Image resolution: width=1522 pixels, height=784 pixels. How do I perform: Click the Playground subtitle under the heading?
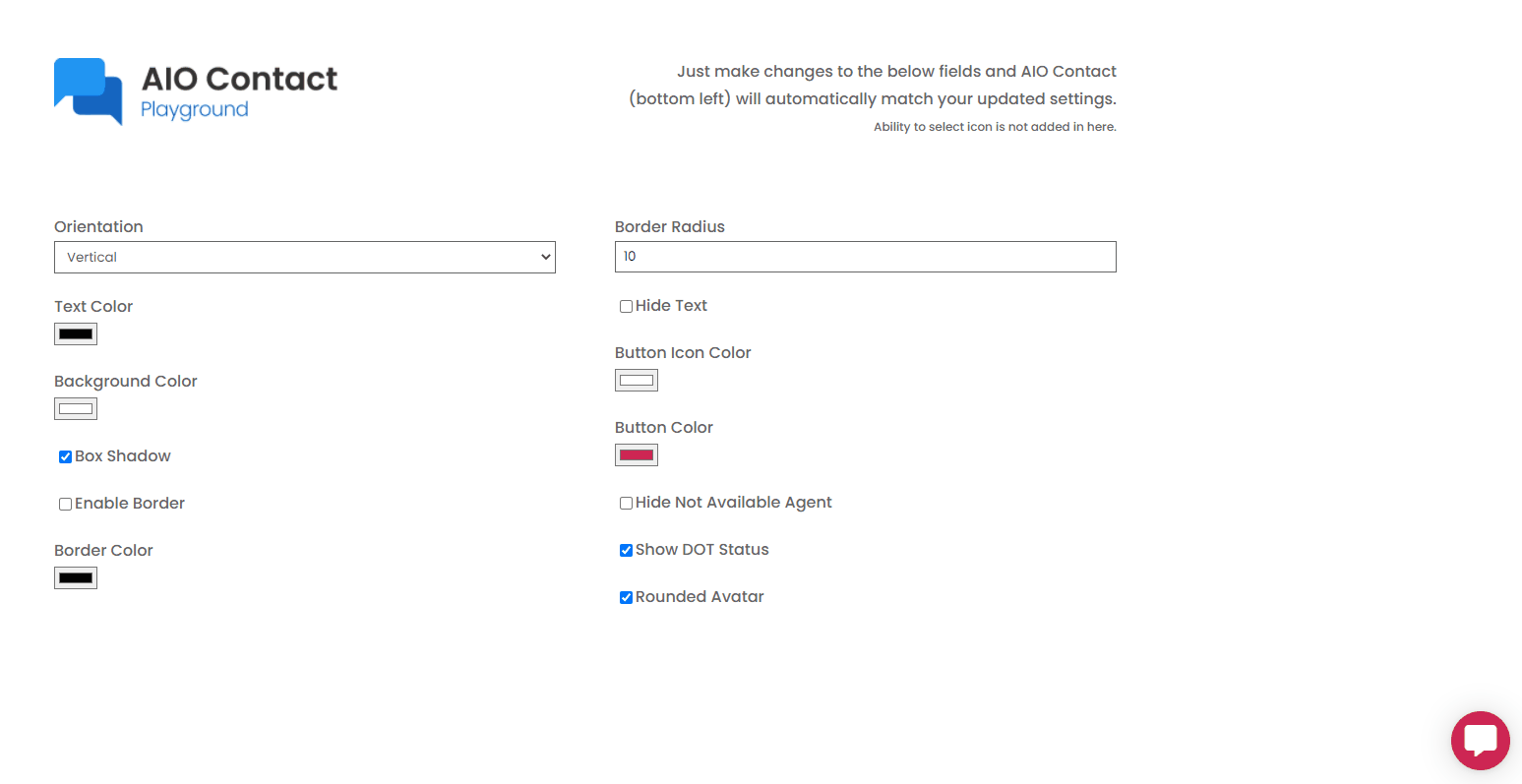coord(194,109)
